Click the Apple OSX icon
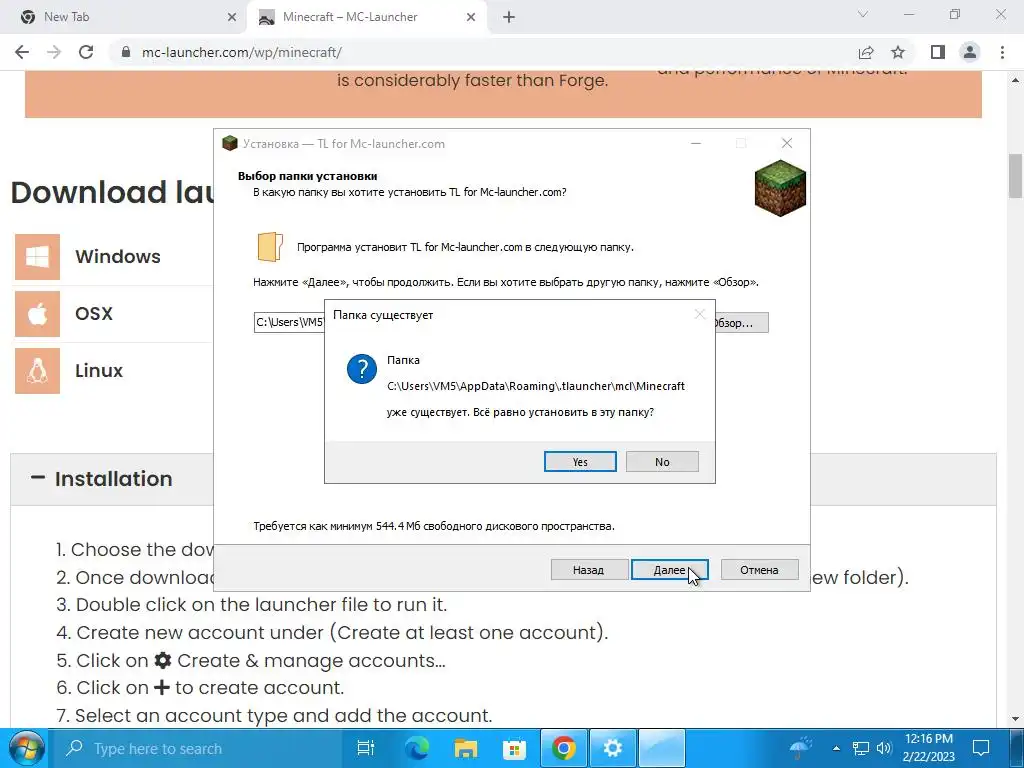Viewport: 1024px width, 768px height. click(37, 314)
